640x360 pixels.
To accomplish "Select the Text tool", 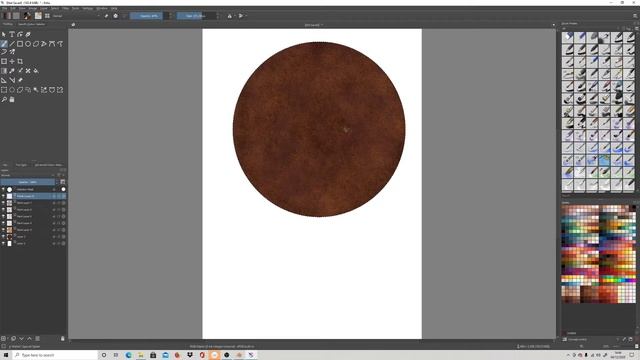I will tap(12, 35).
